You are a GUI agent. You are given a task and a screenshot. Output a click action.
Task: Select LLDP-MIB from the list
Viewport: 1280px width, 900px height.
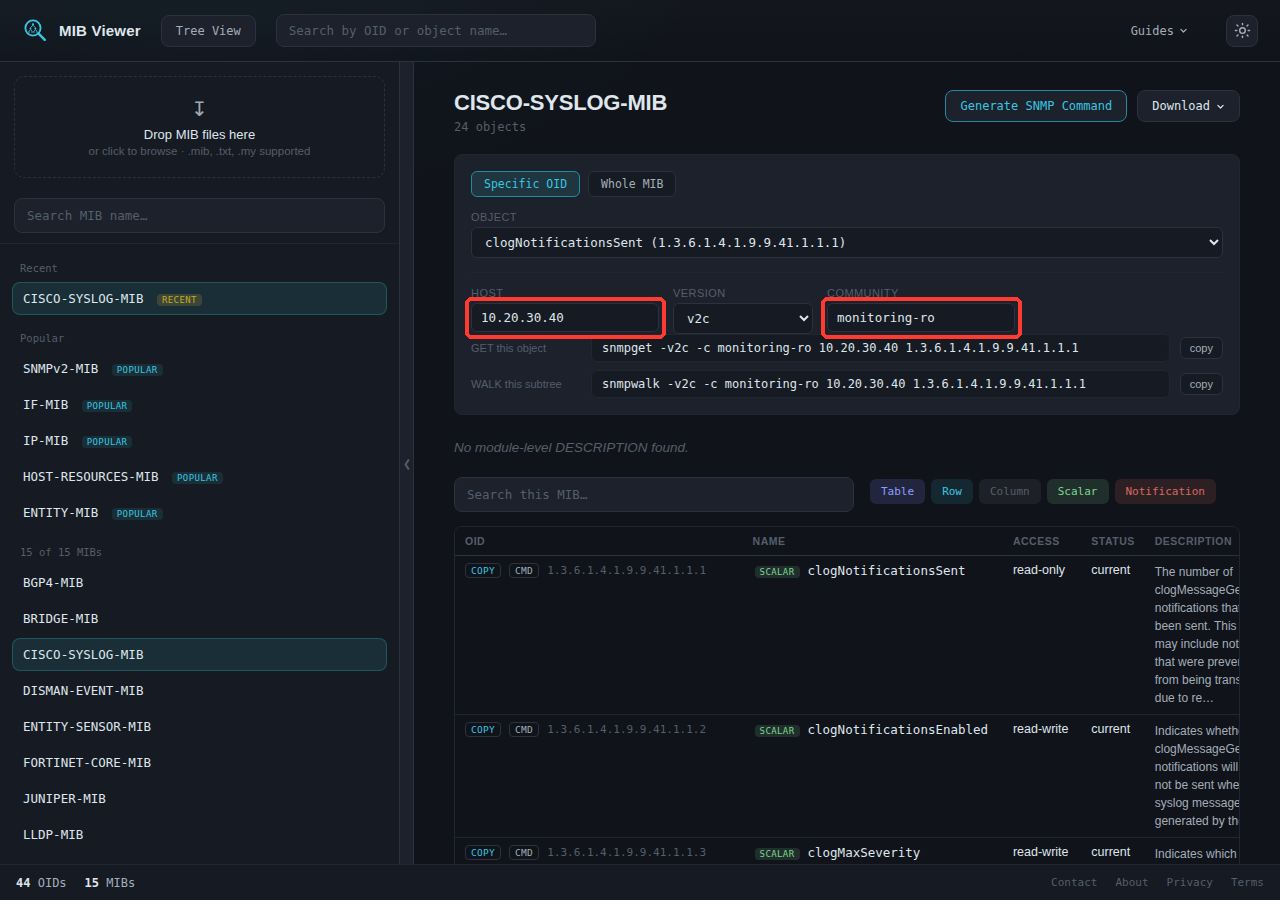point(199,835)
